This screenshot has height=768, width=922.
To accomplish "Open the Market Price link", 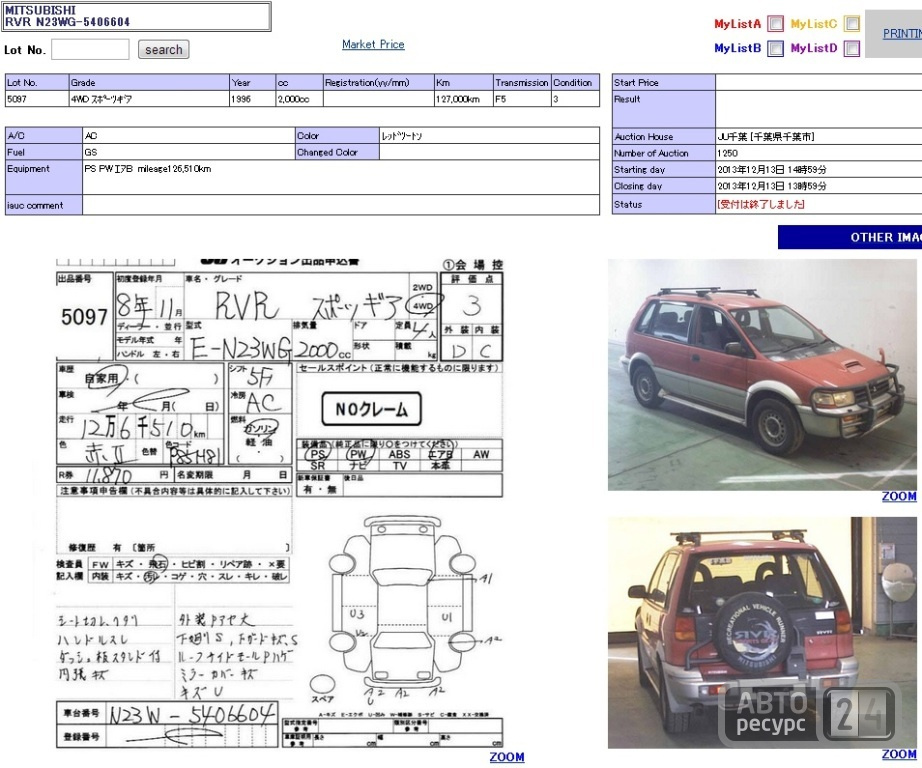I will (373, 44).
